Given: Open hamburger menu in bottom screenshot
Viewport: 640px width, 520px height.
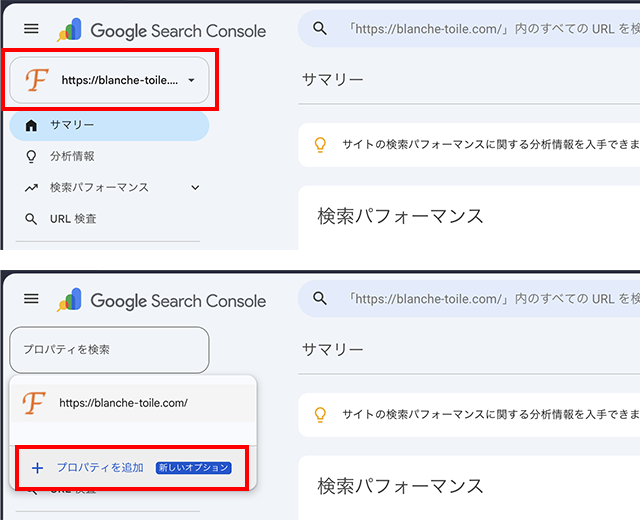Looking at the screenshot, I should click(x=31, y=299).
